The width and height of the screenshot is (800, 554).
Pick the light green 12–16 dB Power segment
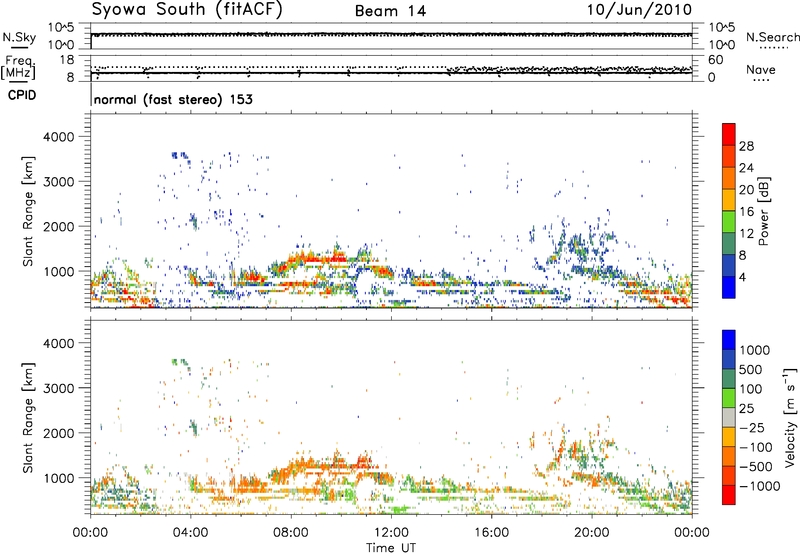729,221
